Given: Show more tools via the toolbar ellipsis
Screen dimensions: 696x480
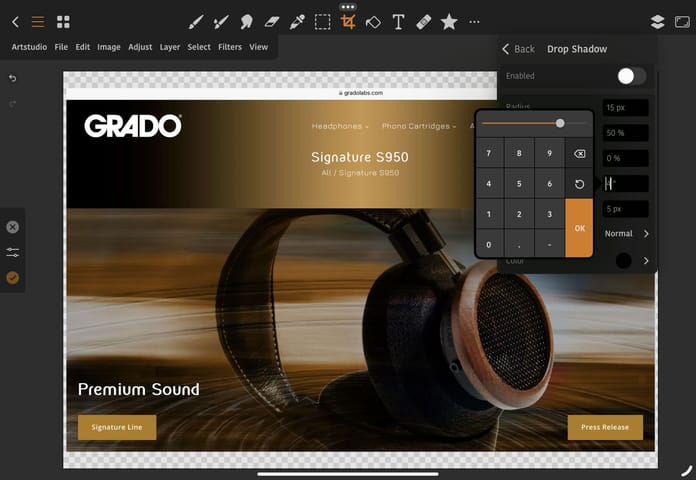Looking at the screenshot, I should 474,22.
